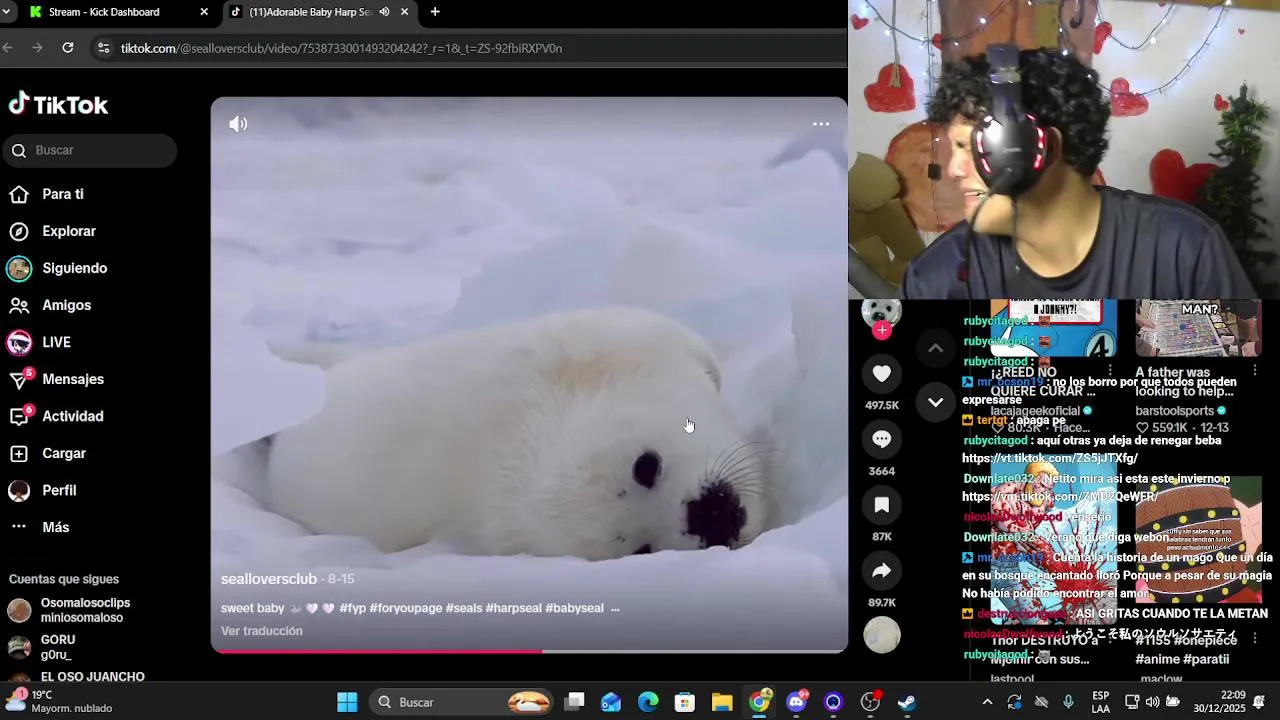Open Steam from the taskbar
Screen dimensions: 1280x720
click(x=907, y=702)
